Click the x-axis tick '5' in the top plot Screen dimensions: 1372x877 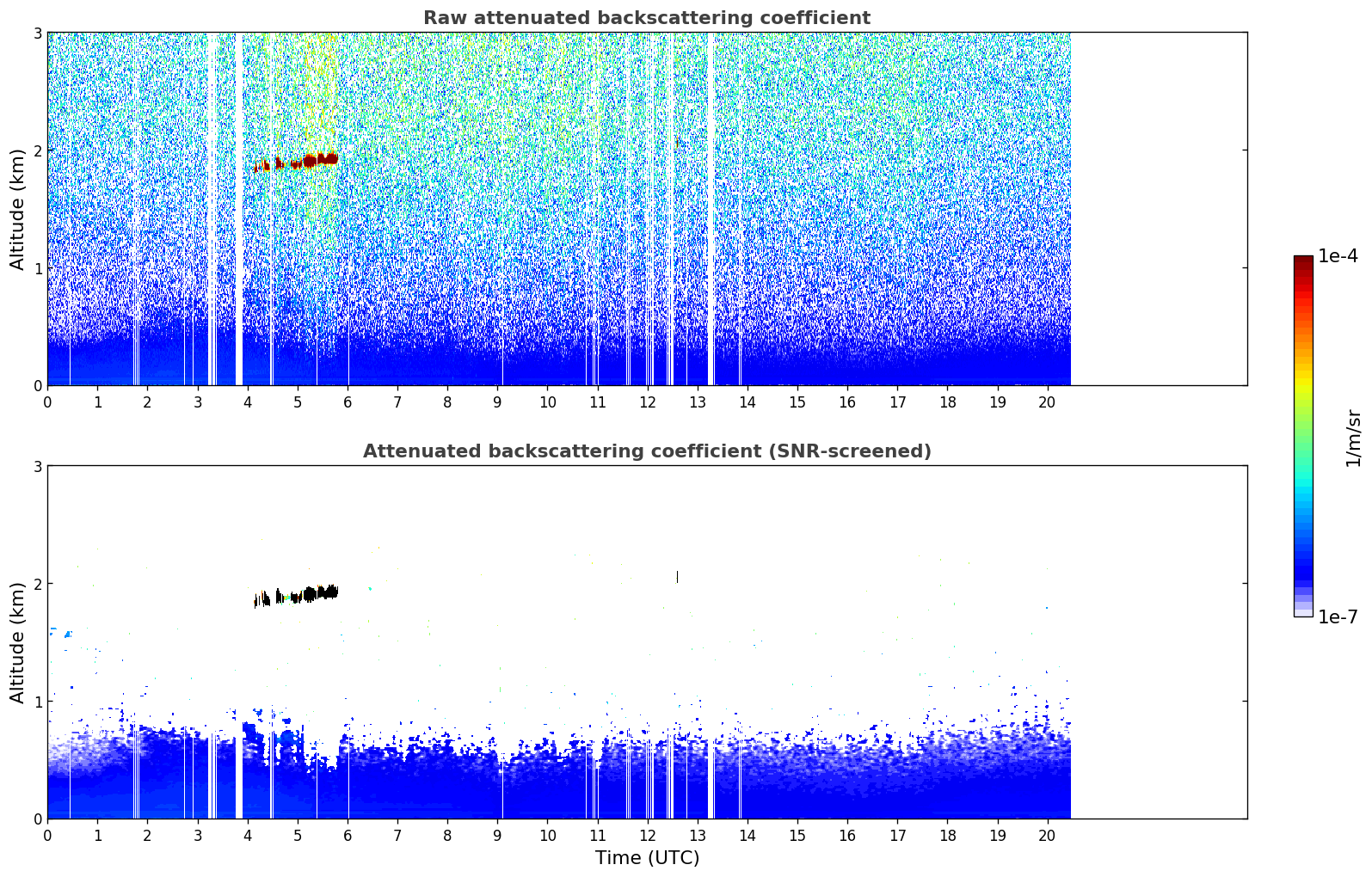point(298,402)
